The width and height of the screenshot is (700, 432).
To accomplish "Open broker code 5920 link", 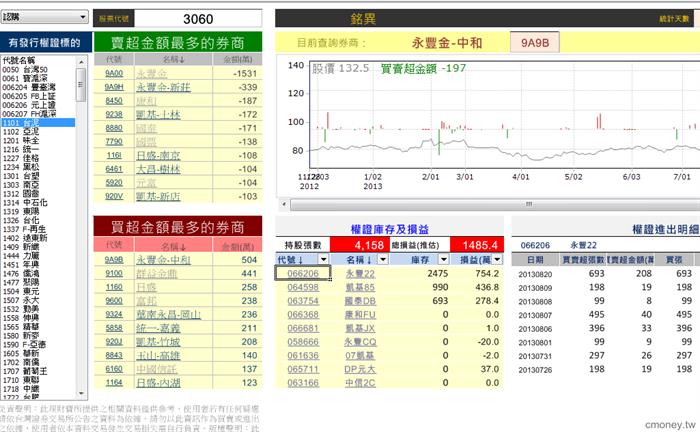I will pyautogui.click(x=114, y=183).
